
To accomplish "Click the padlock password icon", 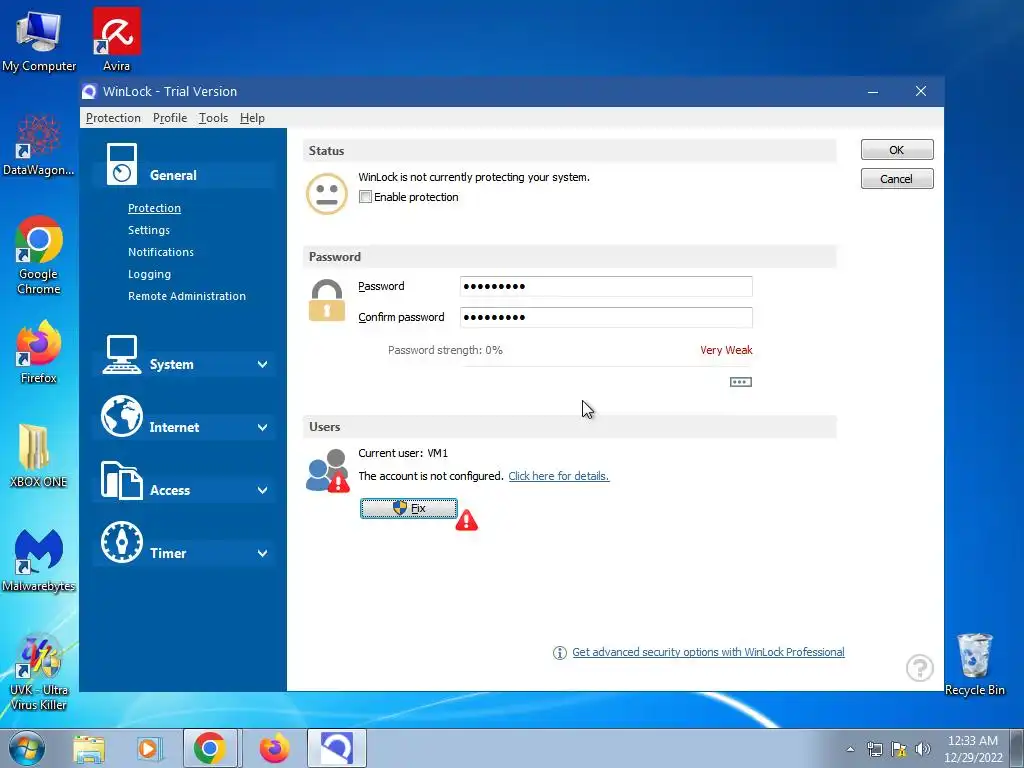I will [x=327, y=300].
